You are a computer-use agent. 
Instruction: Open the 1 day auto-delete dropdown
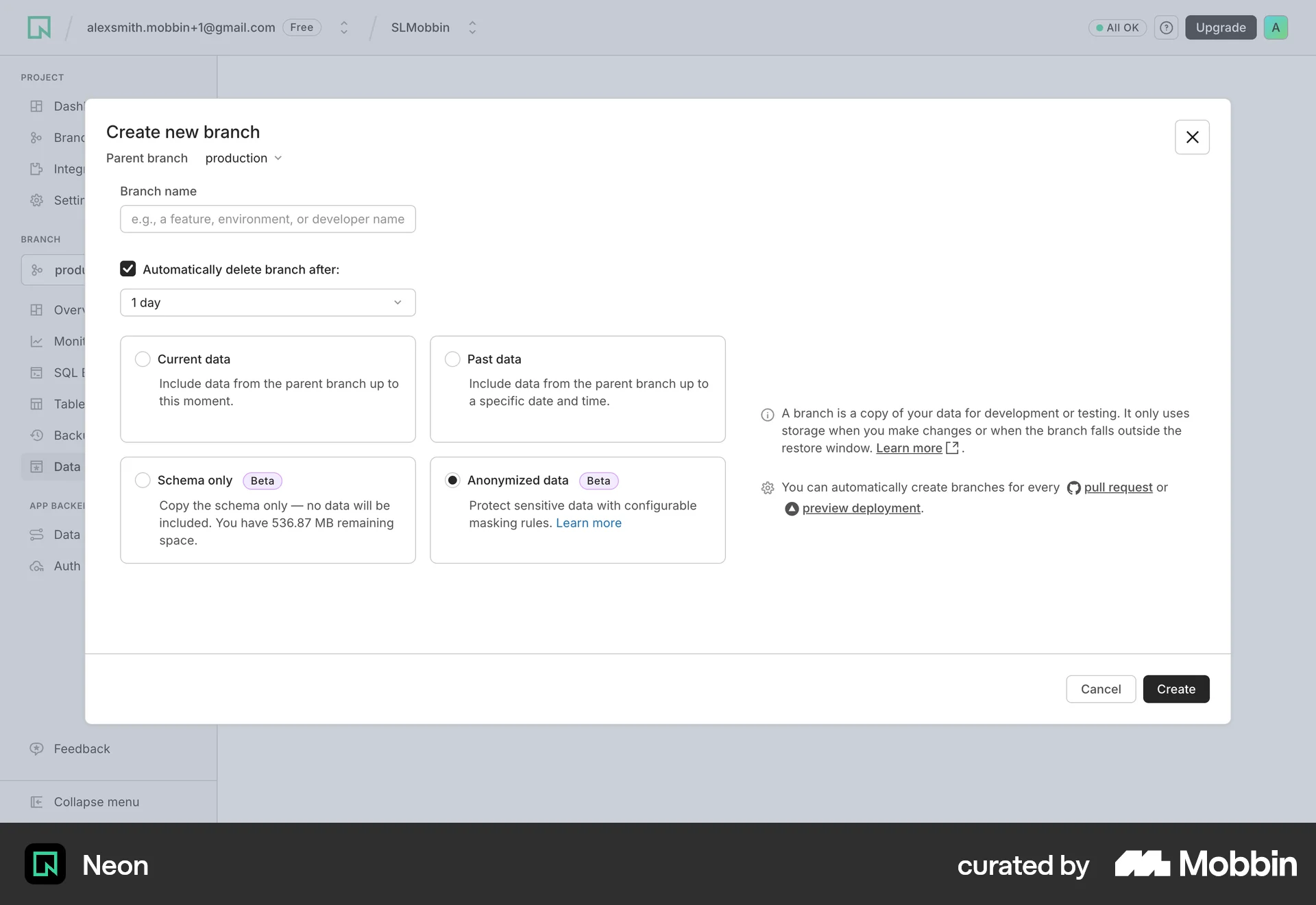click(x=268, y=302)
